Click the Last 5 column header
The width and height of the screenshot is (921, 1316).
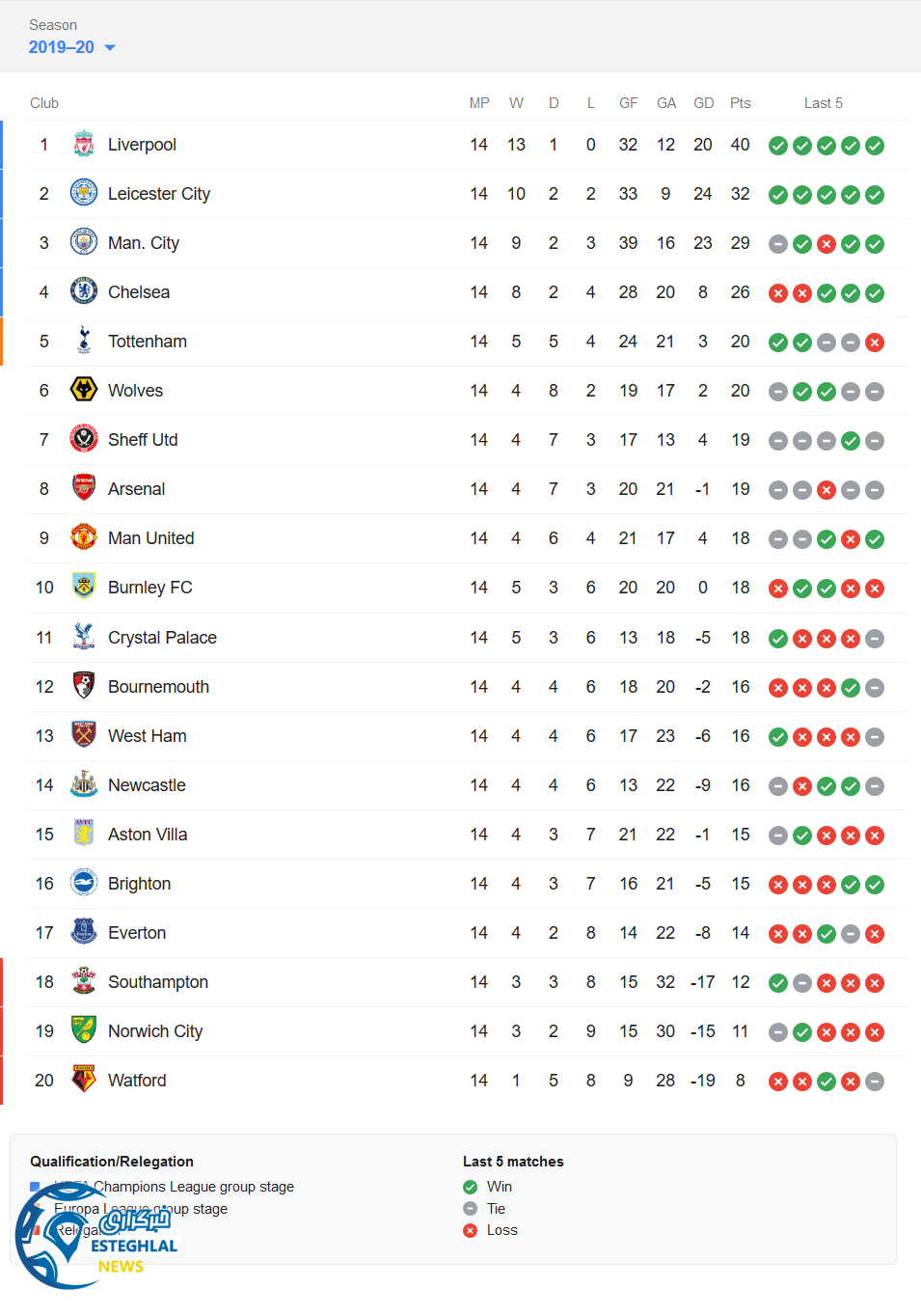tap(823, 103)
